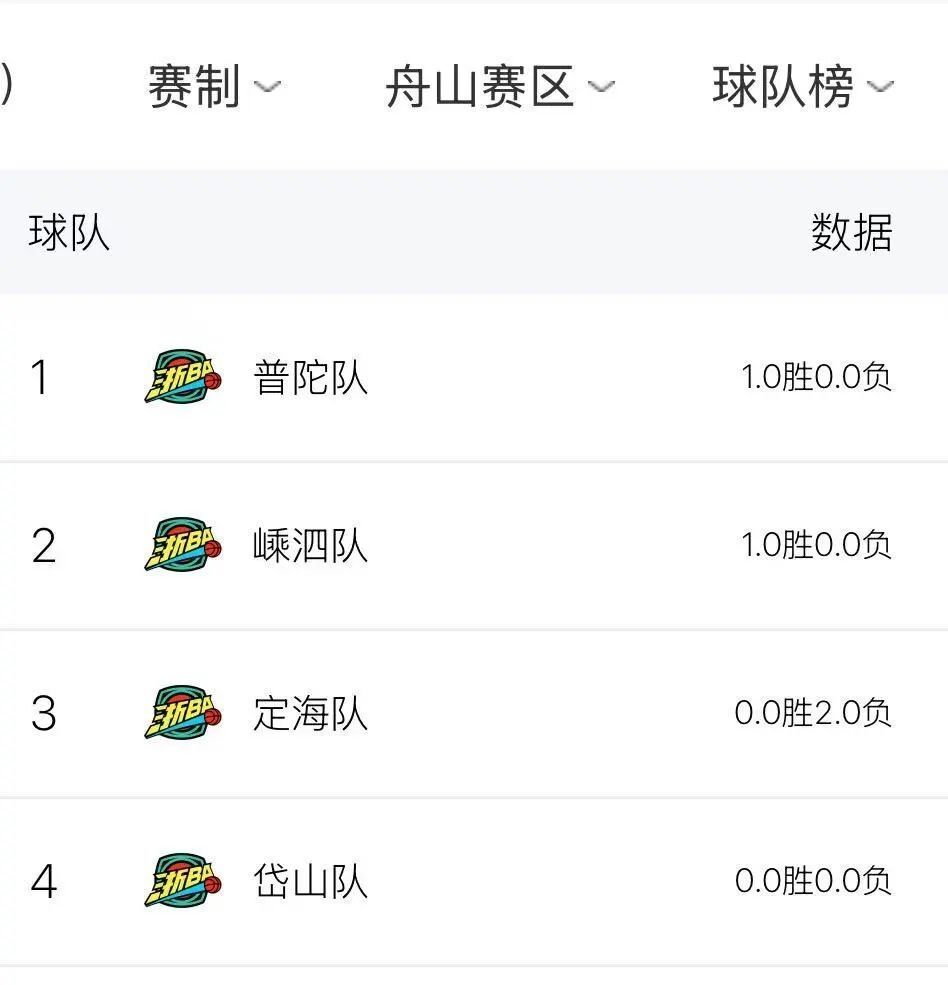
Task: Expand the 球队榜 dropdown chevron
Action: point(880,87)
